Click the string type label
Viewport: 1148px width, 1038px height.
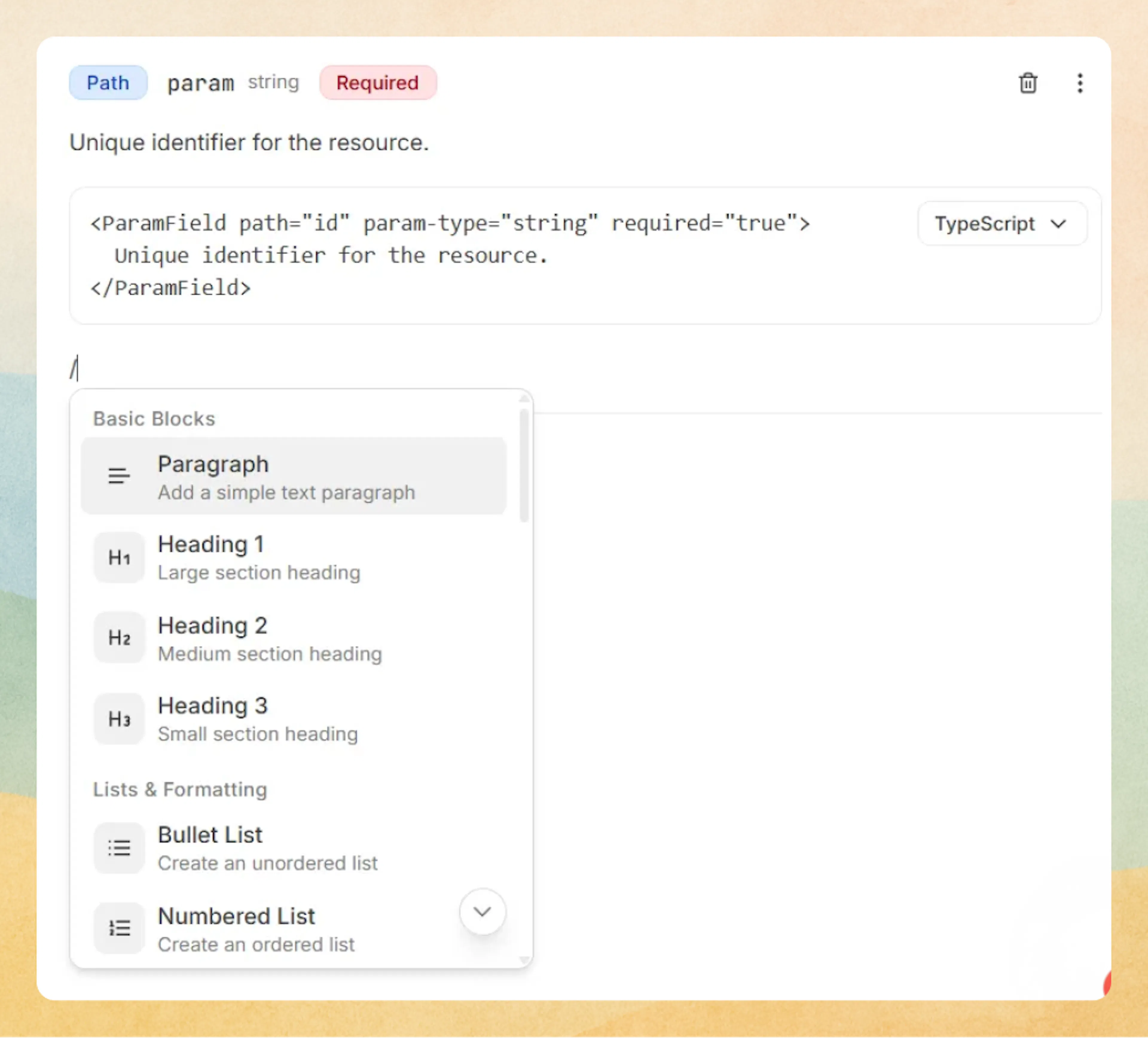[273, 82]
